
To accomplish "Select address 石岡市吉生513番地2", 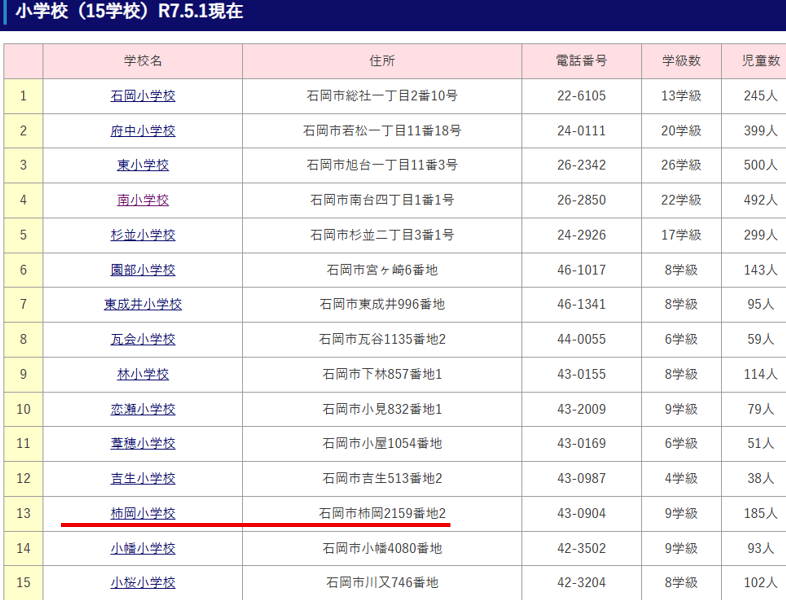I will pos(382,479).
